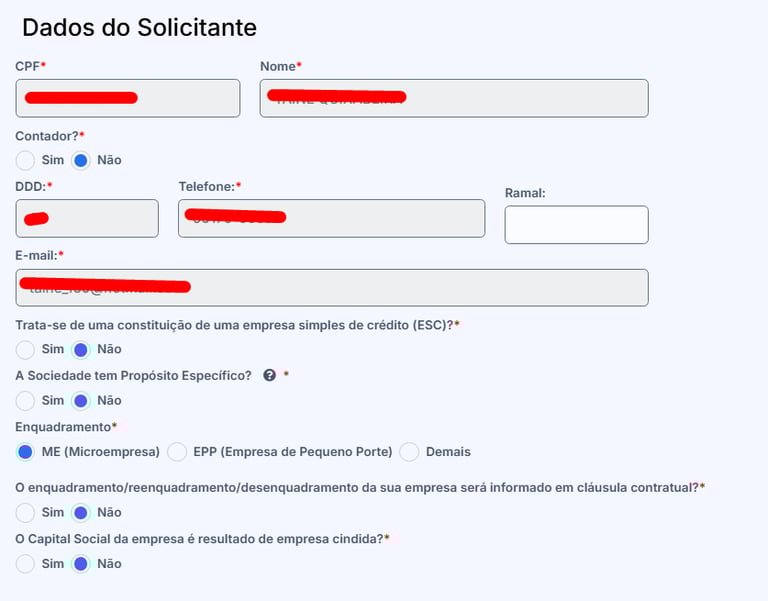This screenshot has height=601, width=768.
Task: Choose Sim for Capital Social empresa cindida
Action: (x=25, y=564)
